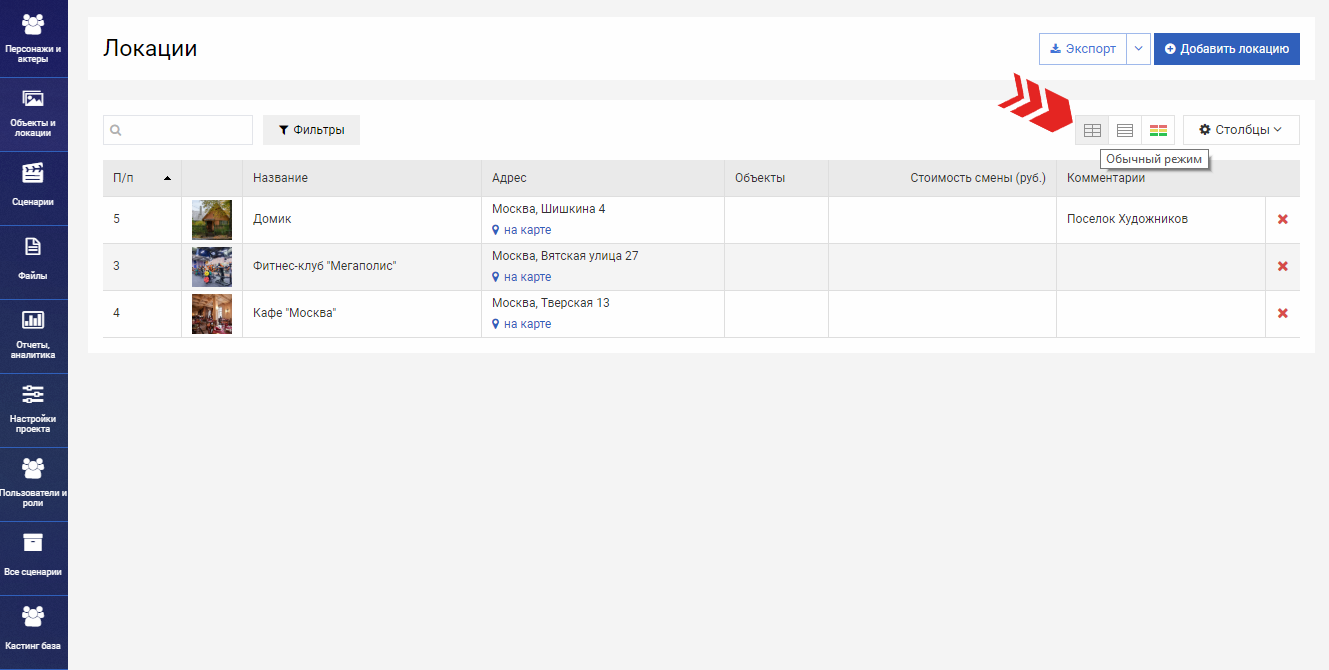This screenshot has height=670, width=1329.
Task: Switch to compact rows view mode
Action: 1125,130
